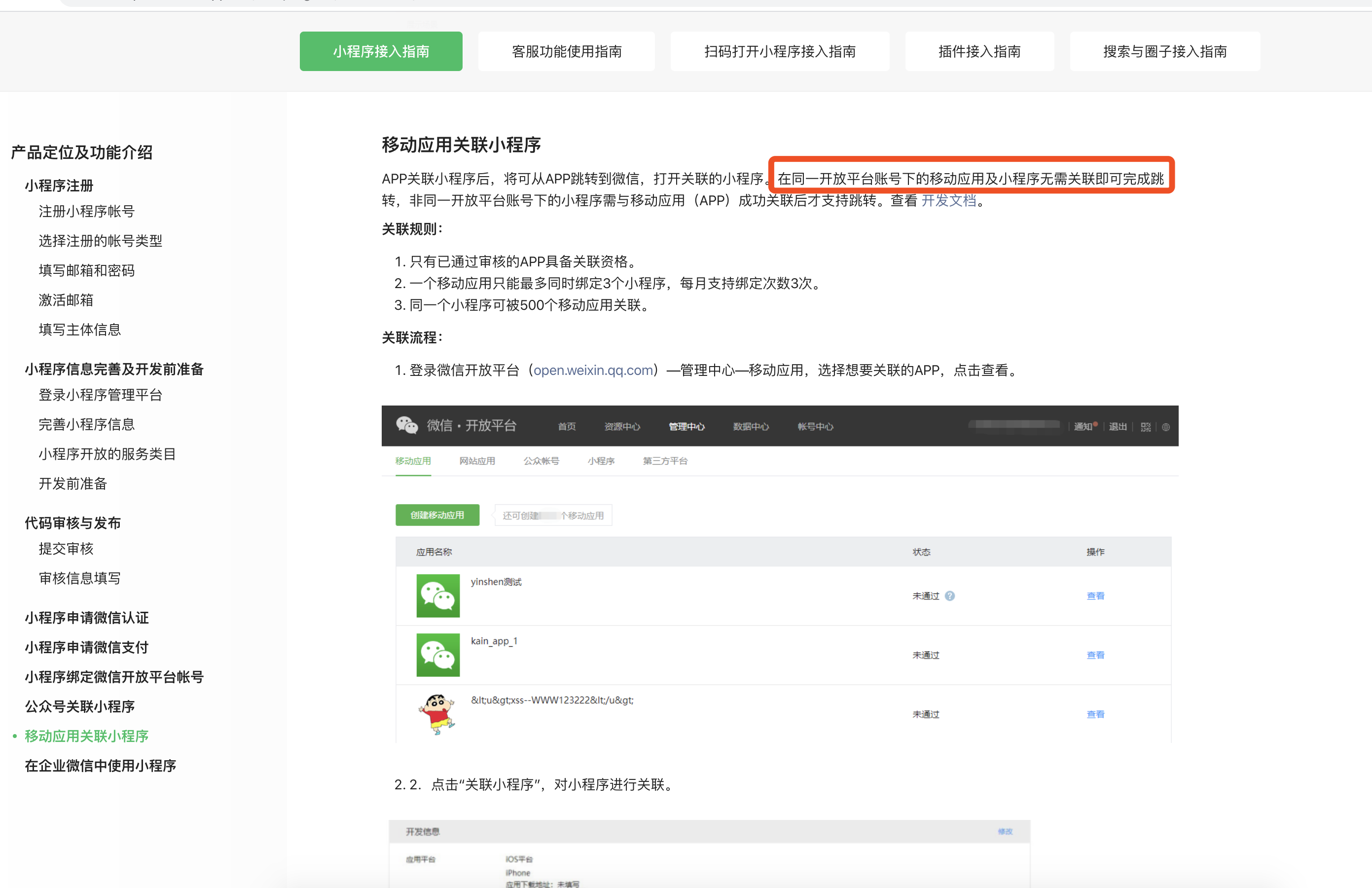This screenshot has height=888, width=1372.
Task: Click 查看 for the kain_app_1 row
Action: point(1095,655)
